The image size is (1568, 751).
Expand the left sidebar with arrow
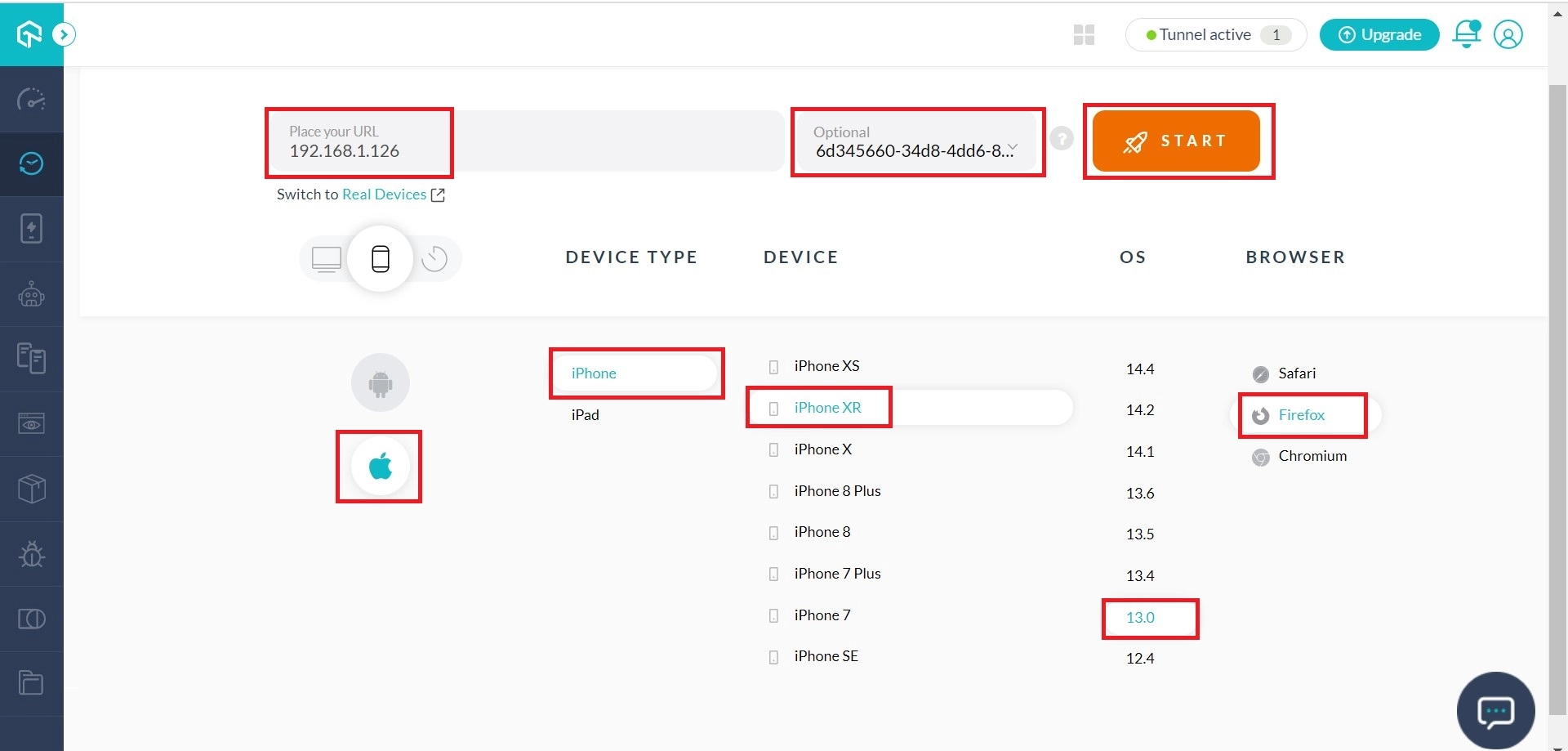click(x=64, y=34)
